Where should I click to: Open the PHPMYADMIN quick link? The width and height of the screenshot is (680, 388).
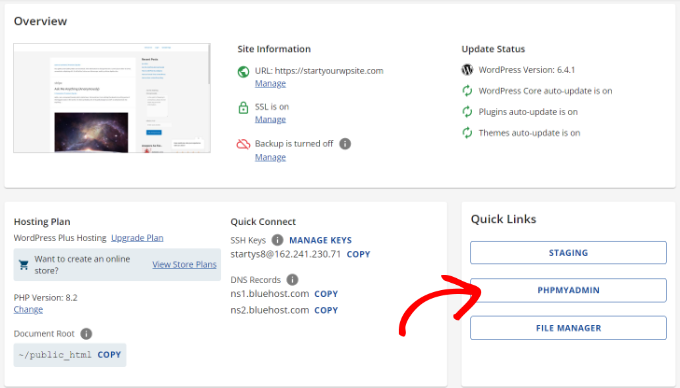[568, 290]
